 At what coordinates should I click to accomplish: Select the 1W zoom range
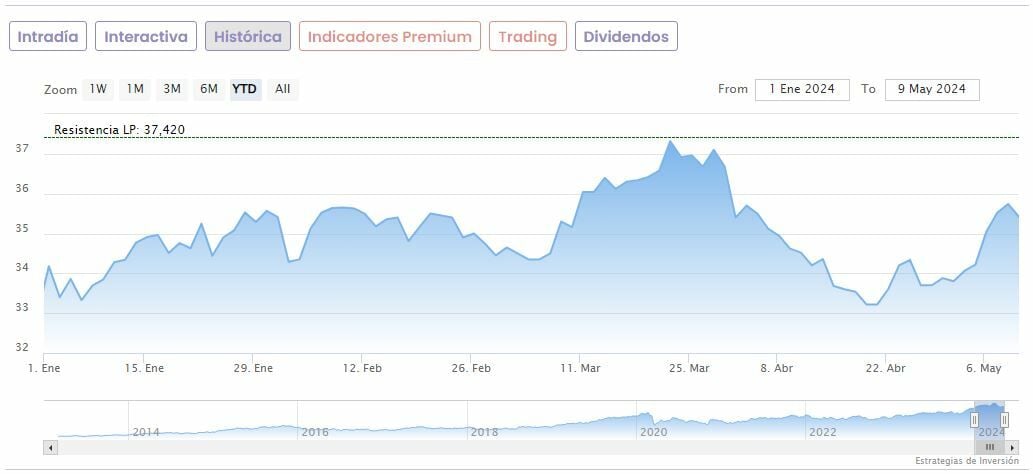point(98,89)
